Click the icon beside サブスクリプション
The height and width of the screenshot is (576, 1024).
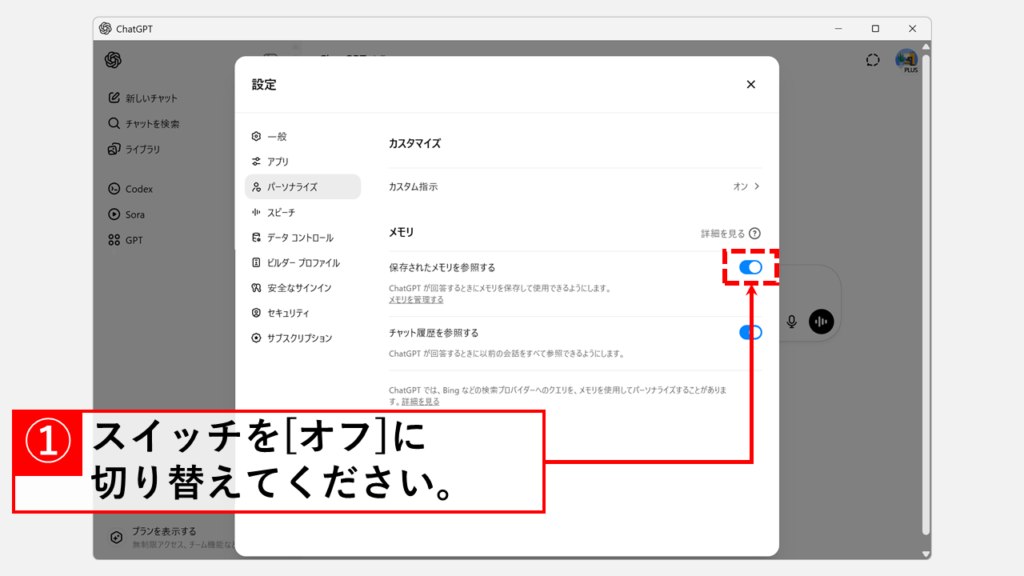(x=256, y=338)
